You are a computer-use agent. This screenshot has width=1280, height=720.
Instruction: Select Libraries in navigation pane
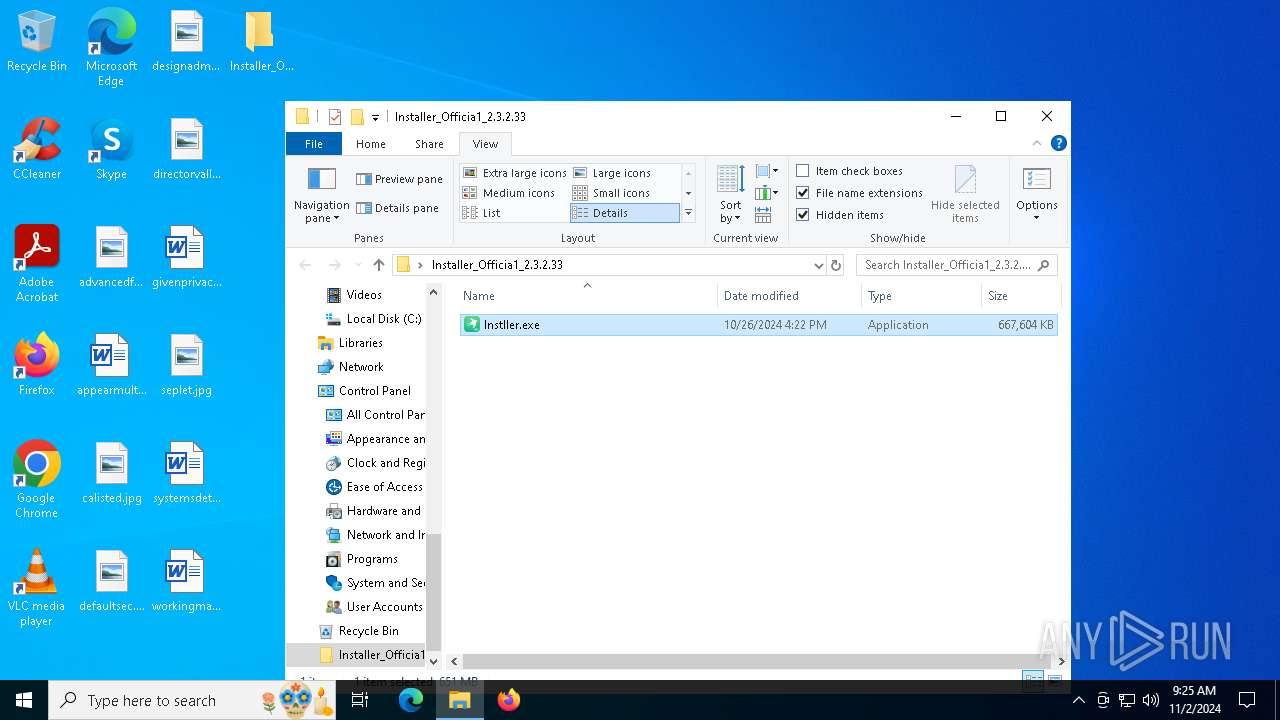click(x=351, y=343)
